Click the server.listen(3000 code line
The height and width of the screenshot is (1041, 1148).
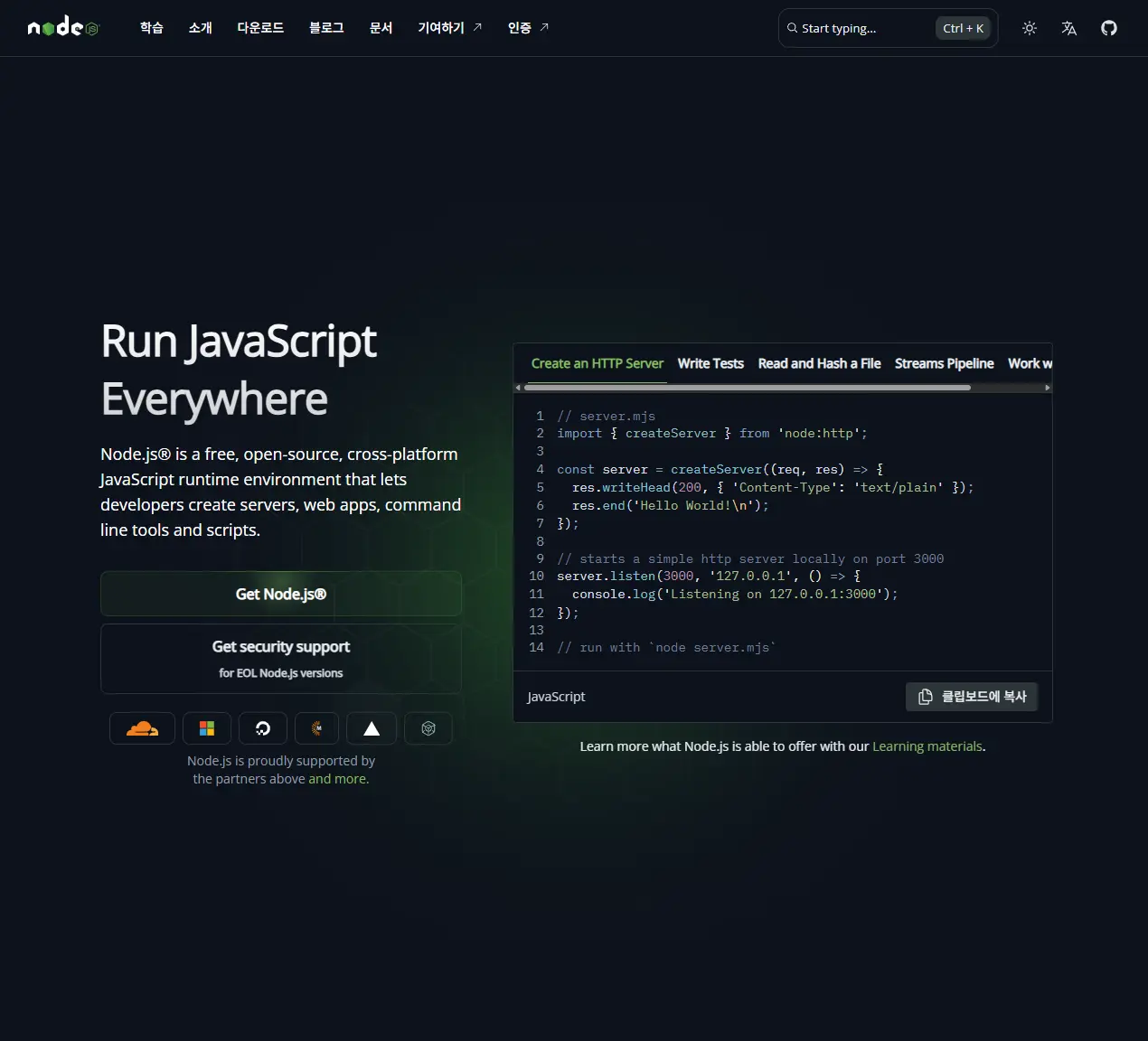pos(709,577)
